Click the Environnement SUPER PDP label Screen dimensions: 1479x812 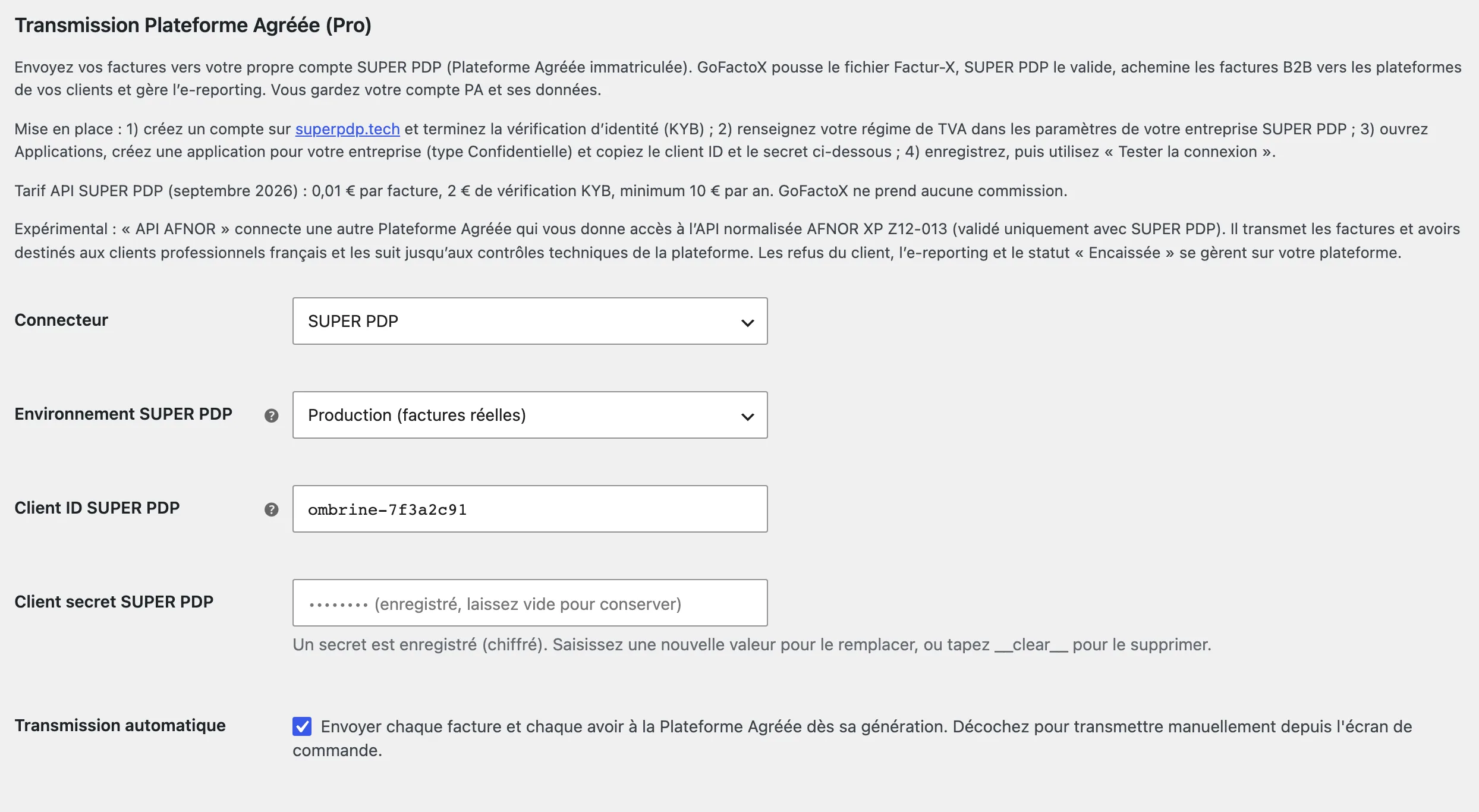123,414
